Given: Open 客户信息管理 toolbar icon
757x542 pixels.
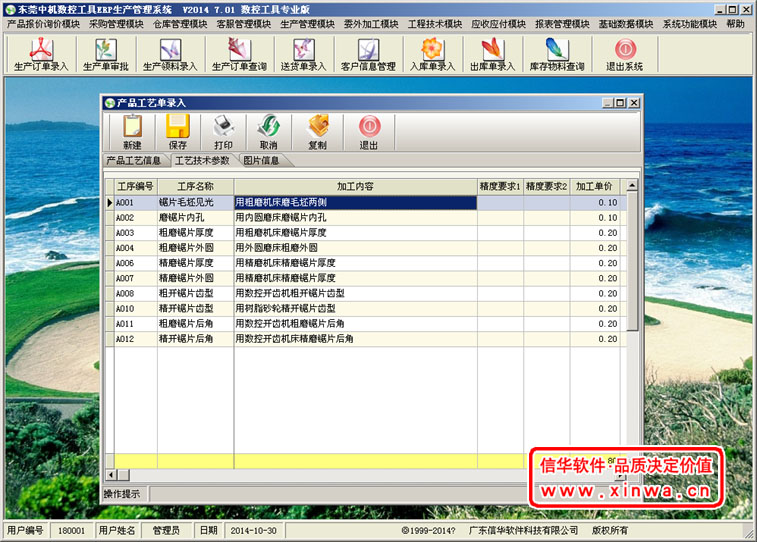Looking at the screenshot, I should point(368,55).
